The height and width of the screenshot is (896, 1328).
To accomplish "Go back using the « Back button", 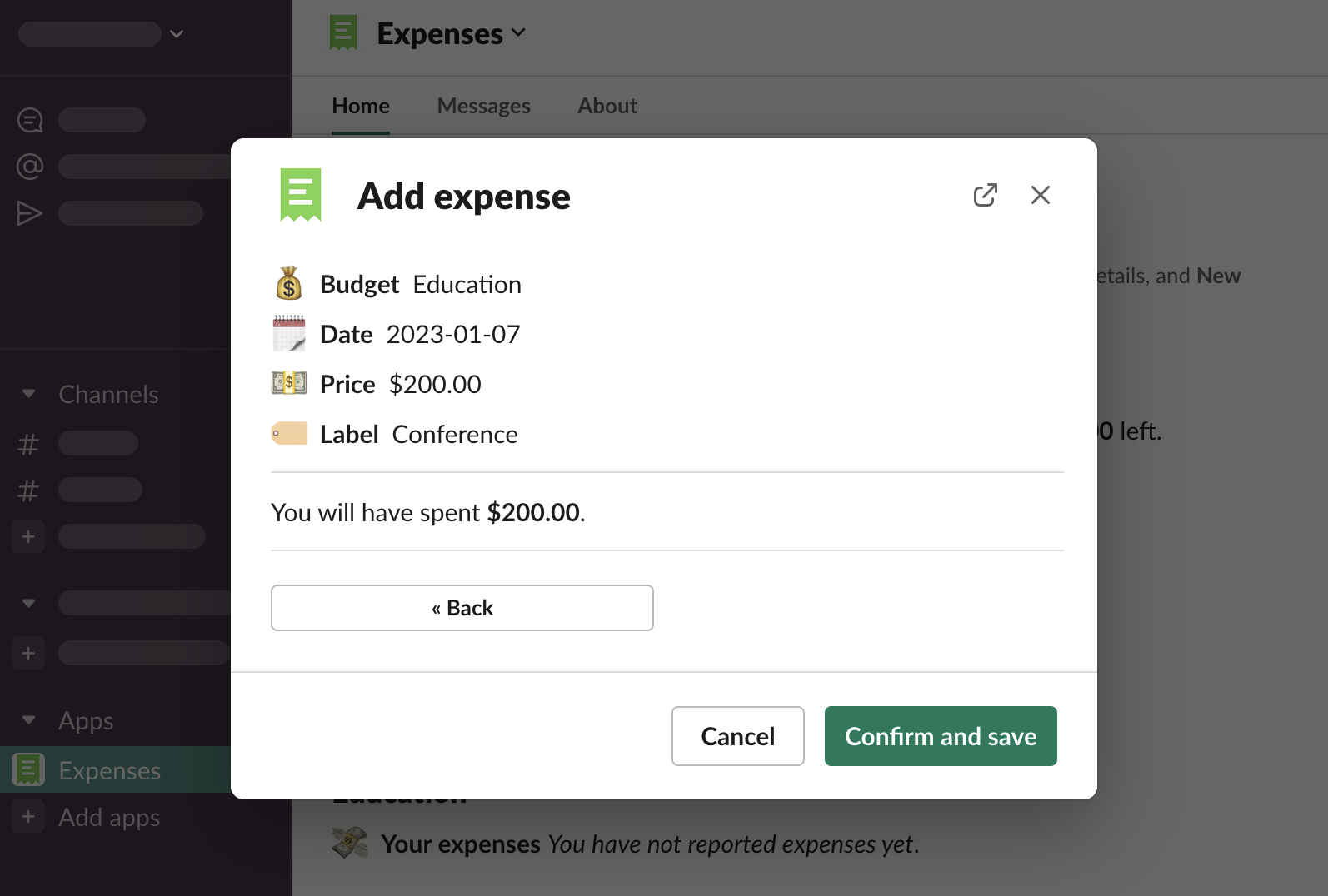I will click(x=462, y=608).
